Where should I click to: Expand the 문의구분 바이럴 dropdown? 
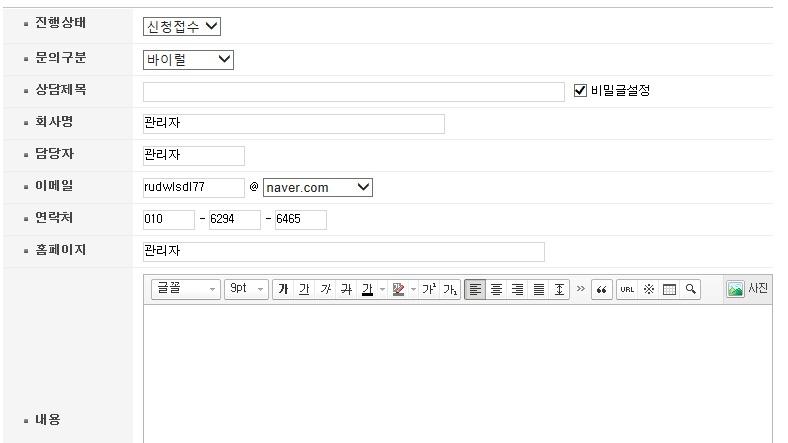pyautogui.click(x=189, y=59)
